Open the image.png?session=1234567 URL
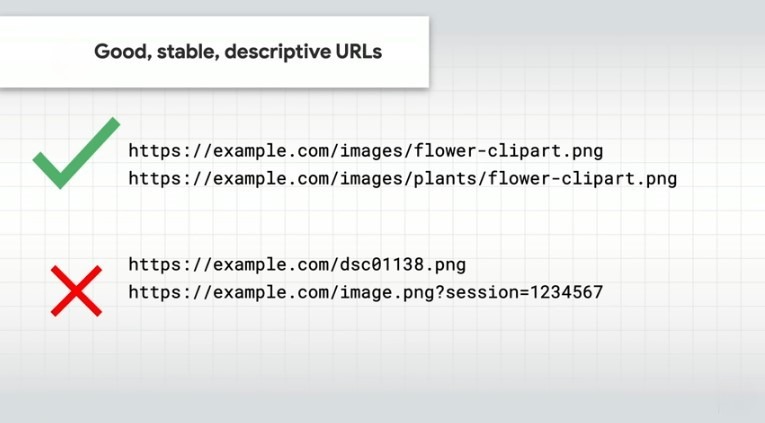765x423 pixels. coord(366,293)
